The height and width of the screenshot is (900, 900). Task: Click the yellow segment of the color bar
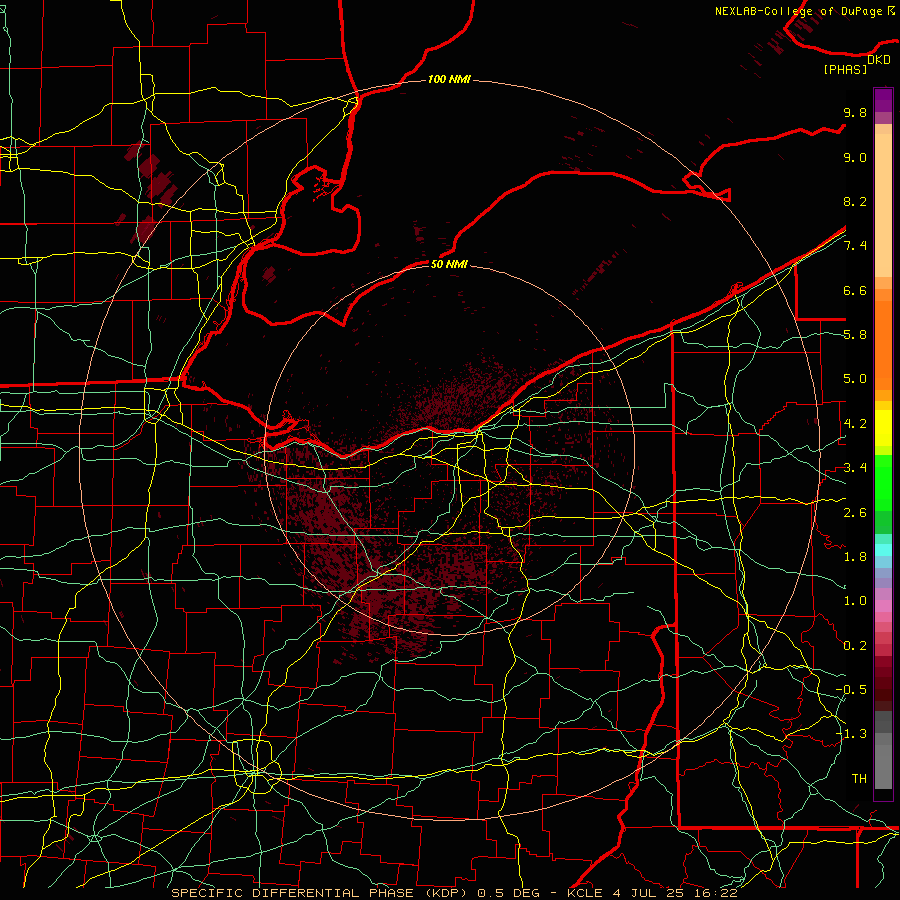click(883, 428)
